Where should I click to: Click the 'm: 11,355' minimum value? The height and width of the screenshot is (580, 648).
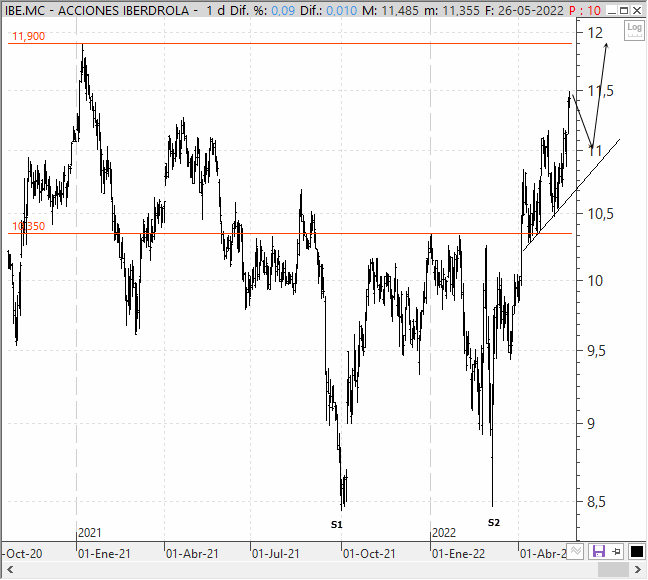point(452,10)
